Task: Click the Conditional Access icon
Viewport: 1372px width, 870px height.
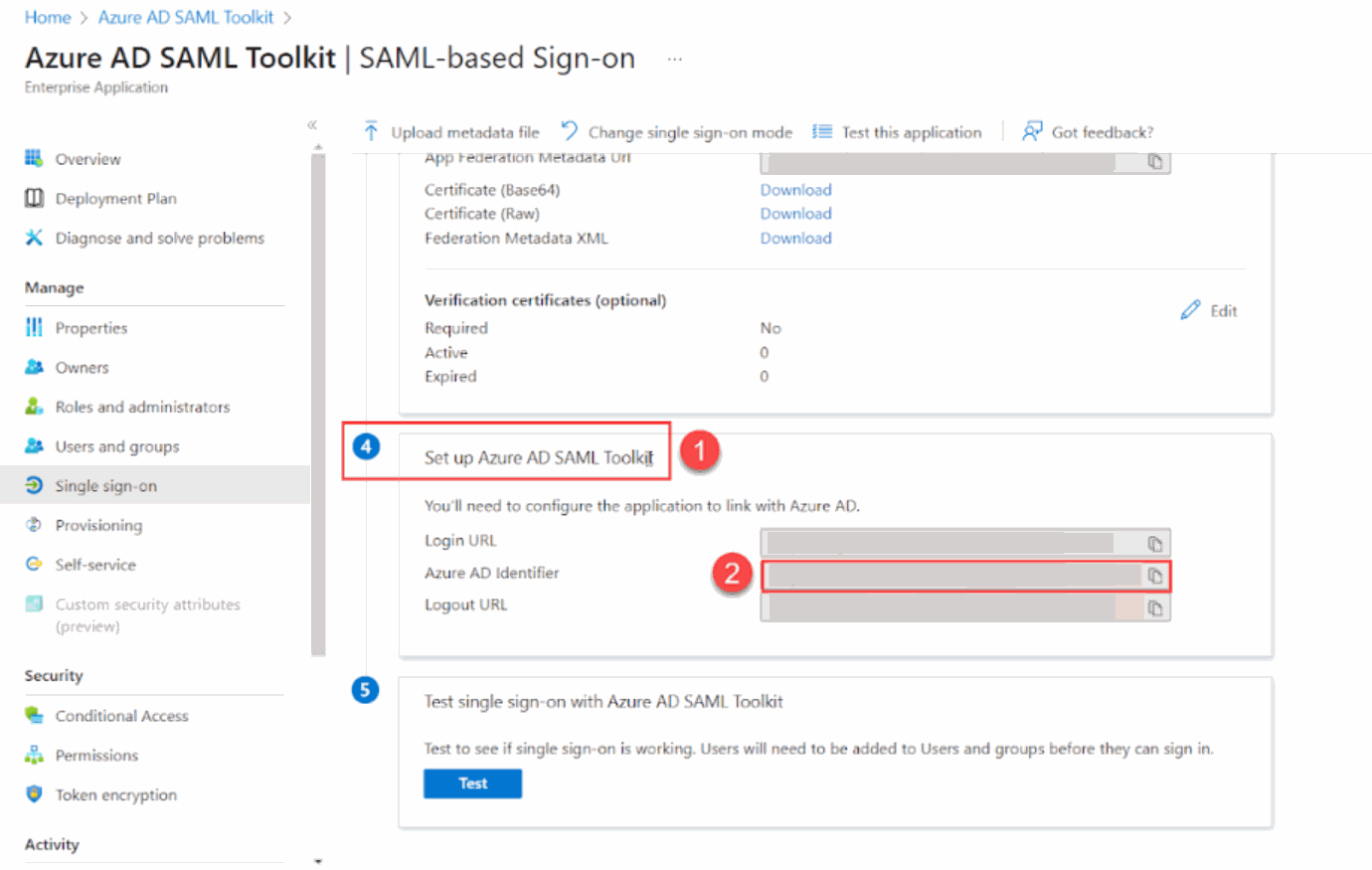Action: (x=35, y=715)
